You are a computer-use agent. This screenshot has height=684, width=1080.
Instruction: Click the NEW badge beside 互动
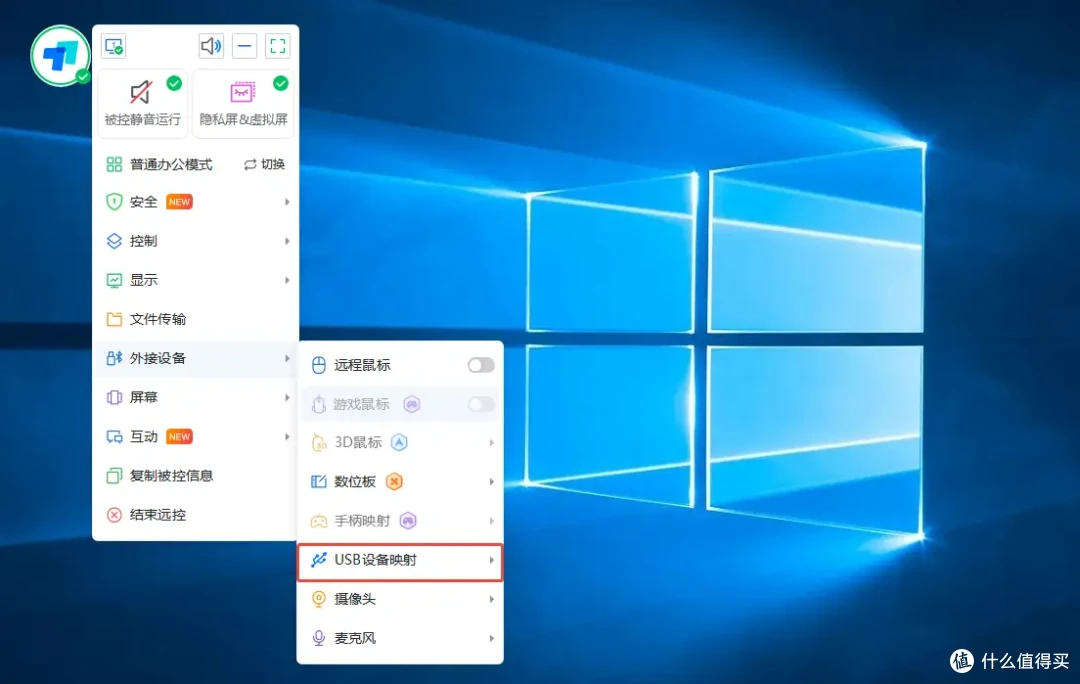tap(179, 437)
